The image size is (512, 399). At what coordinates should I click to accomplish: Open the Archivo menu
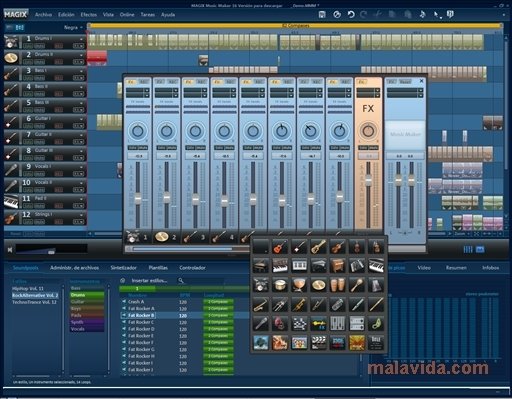pos(43,15)
